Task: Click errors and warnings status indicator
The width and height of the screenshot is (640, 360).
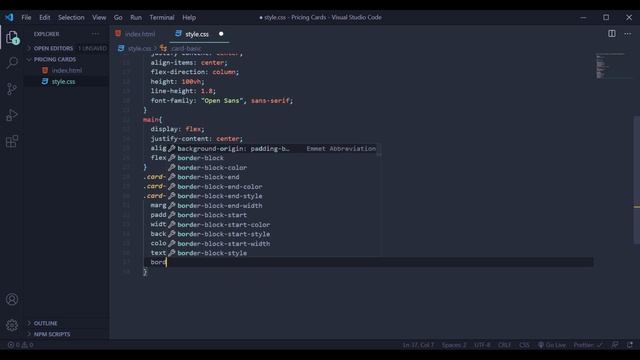Action: tap(20, 345)
